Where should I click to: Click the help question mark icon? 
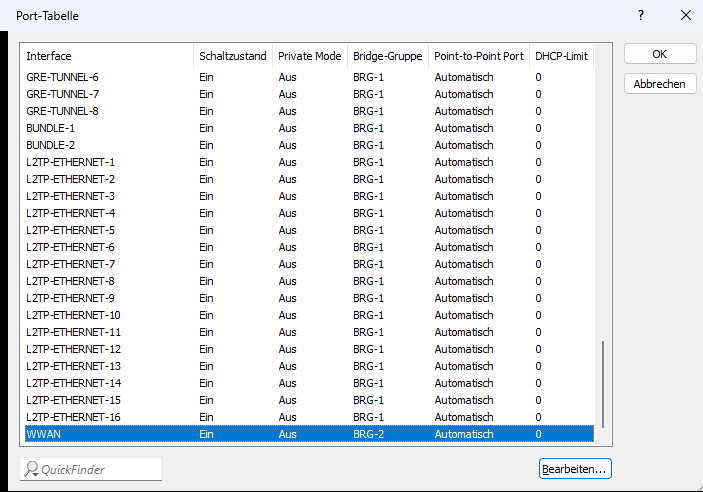tap(641, 16)
